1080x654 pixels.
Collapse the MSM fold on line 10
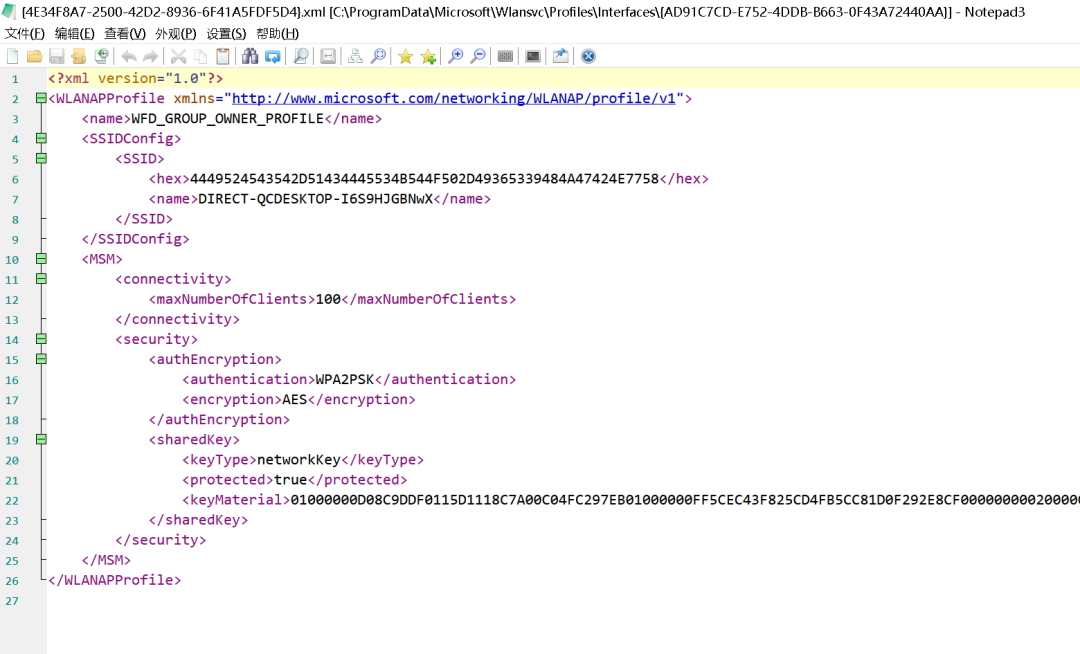pos(41,259)
